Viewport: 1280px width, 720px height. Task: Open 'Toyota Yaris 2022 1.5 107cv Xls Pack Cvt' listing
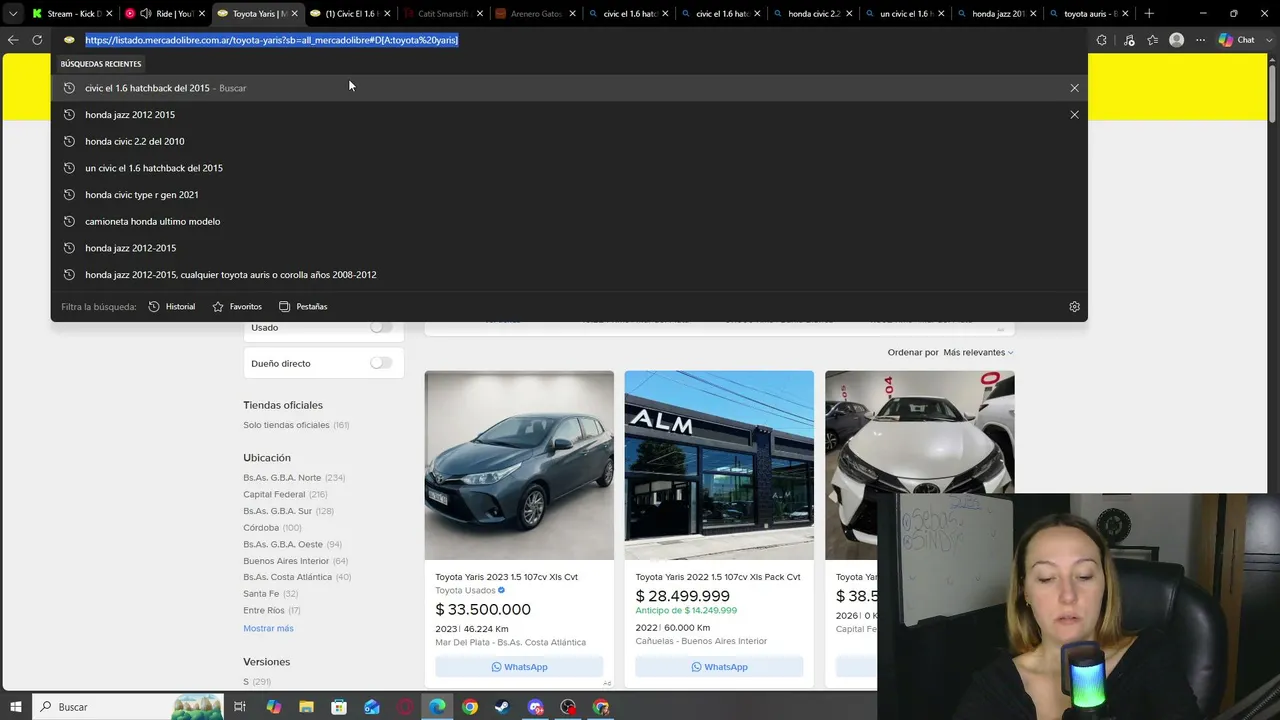(718, 577)
